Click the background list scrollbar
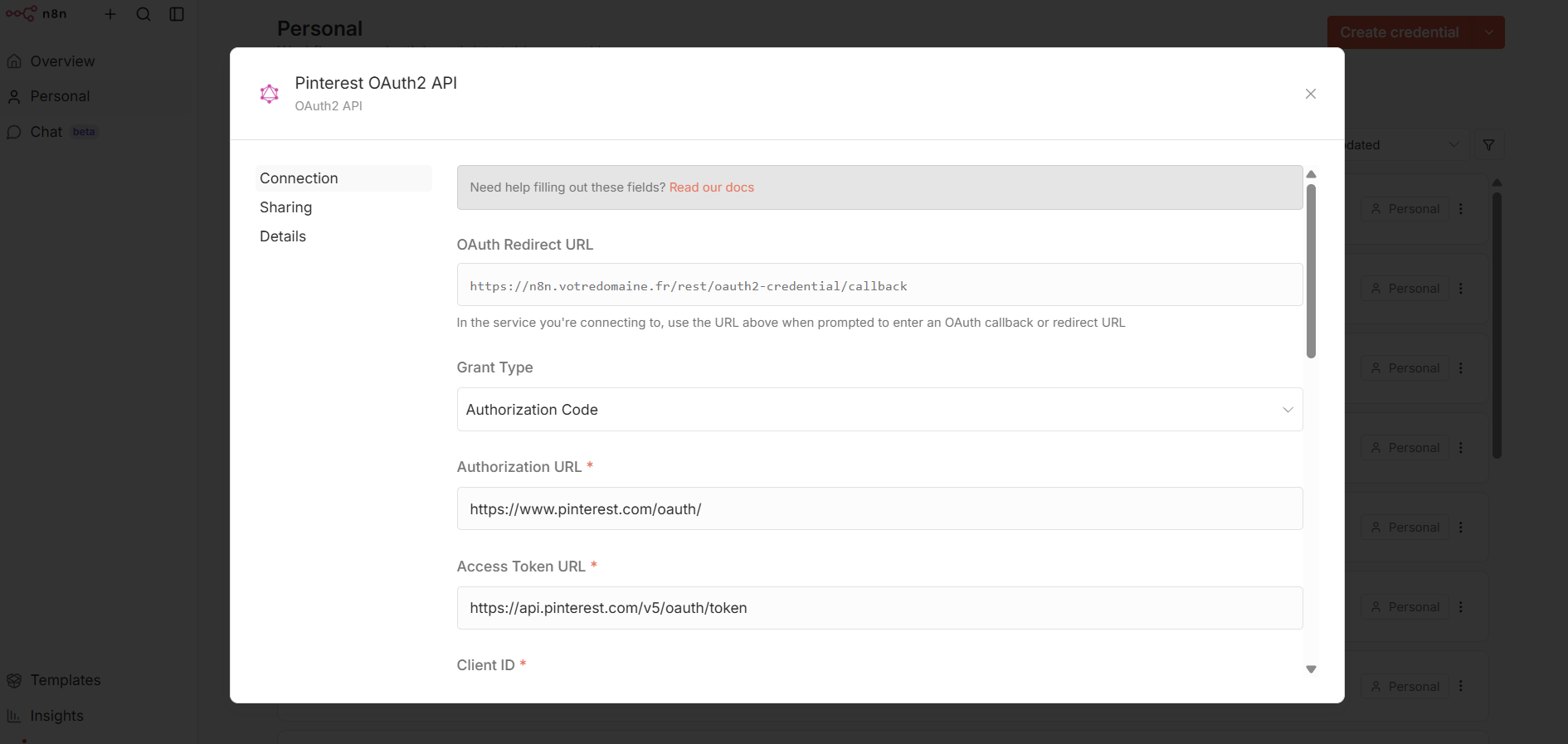Screen dimensions: 1568x744 pyautogui.click(x=1497, y=325)
